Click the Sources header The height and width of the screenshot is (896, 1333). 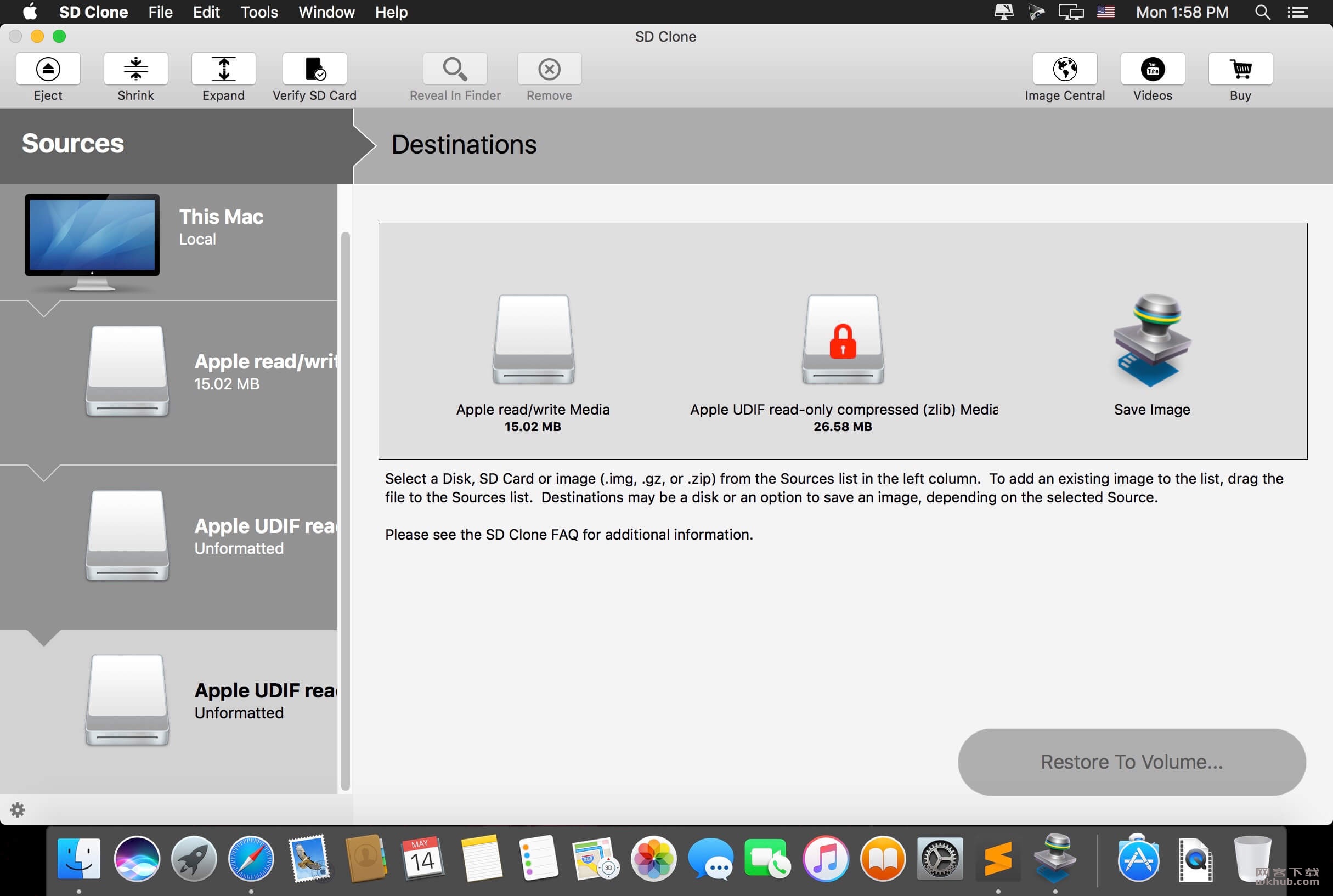[72, 144]
